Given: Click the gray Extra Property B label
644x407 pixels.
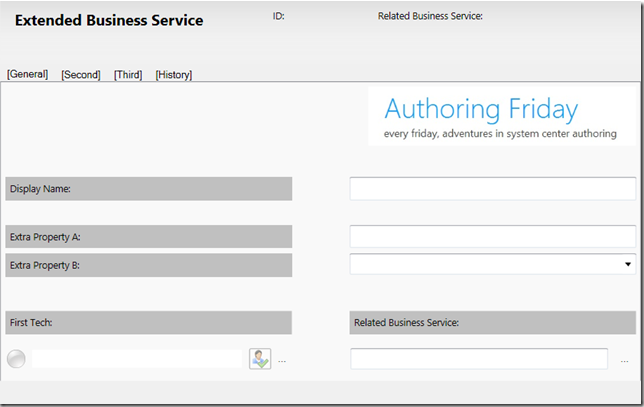Looking at the screenshot, I should coord(149,265).
